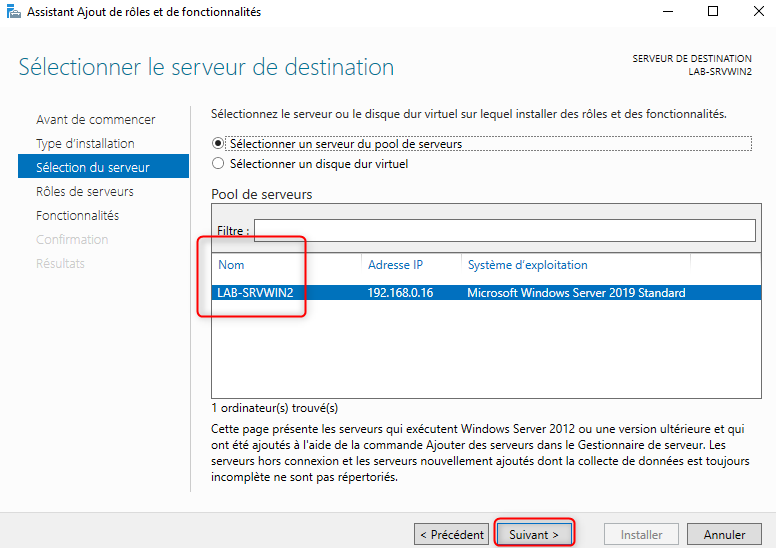Click the Précédent button
The image size is (776, 548).
click(451, 535)
